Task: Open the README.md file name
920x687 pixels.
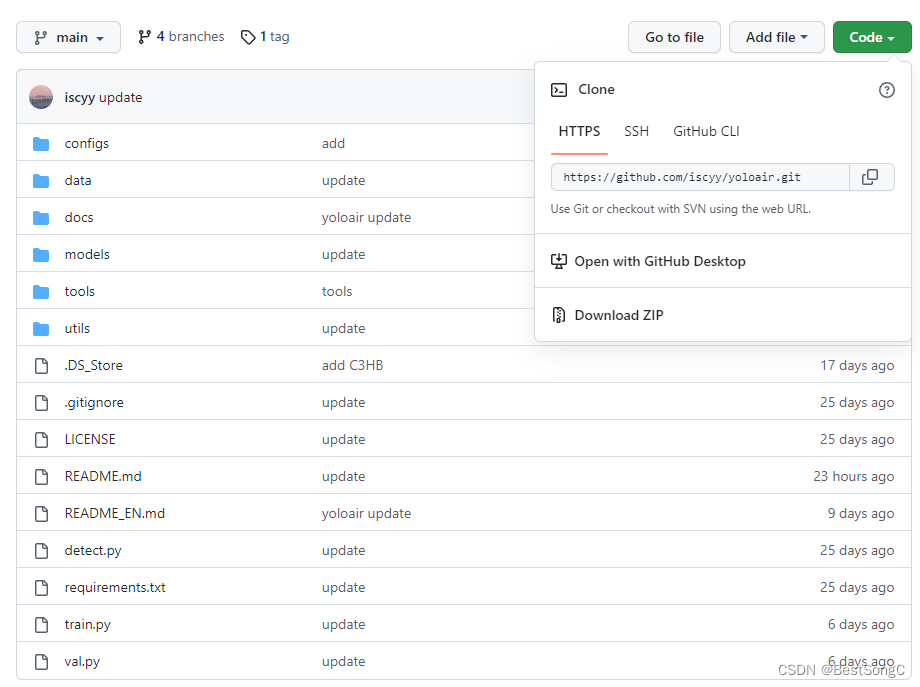Action: click(x=103, y=476)
